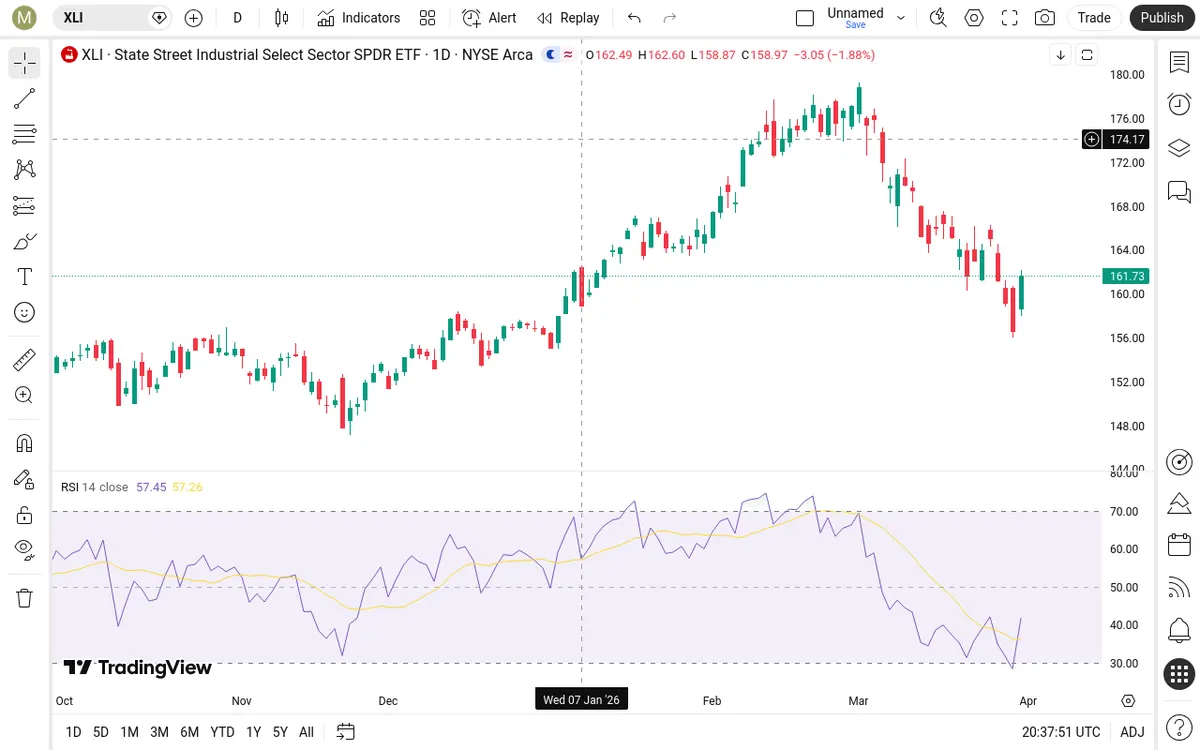Viewport: 1200px width, 750px height.
Task: Click the RSI 14 close indicator legend
Action: click(94, 487)
